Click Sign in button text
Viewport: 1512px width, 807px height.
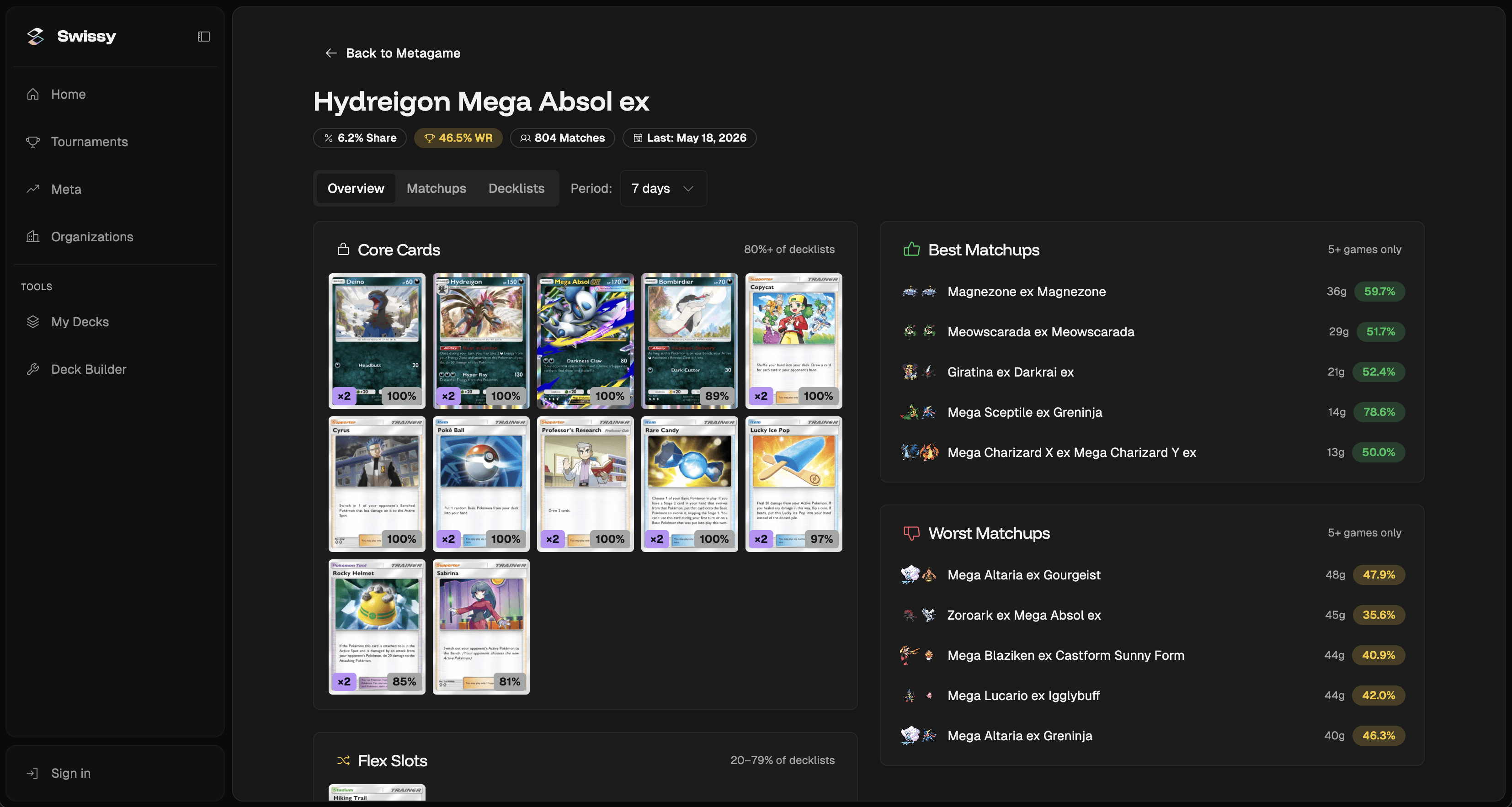coord(71,773)
